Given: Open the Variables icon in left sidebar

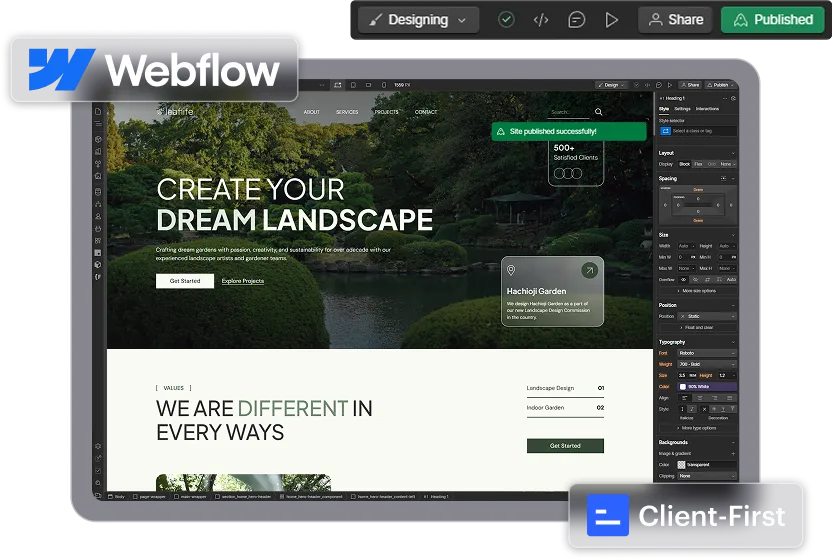Looking at the screenshot, I should 98,151.
